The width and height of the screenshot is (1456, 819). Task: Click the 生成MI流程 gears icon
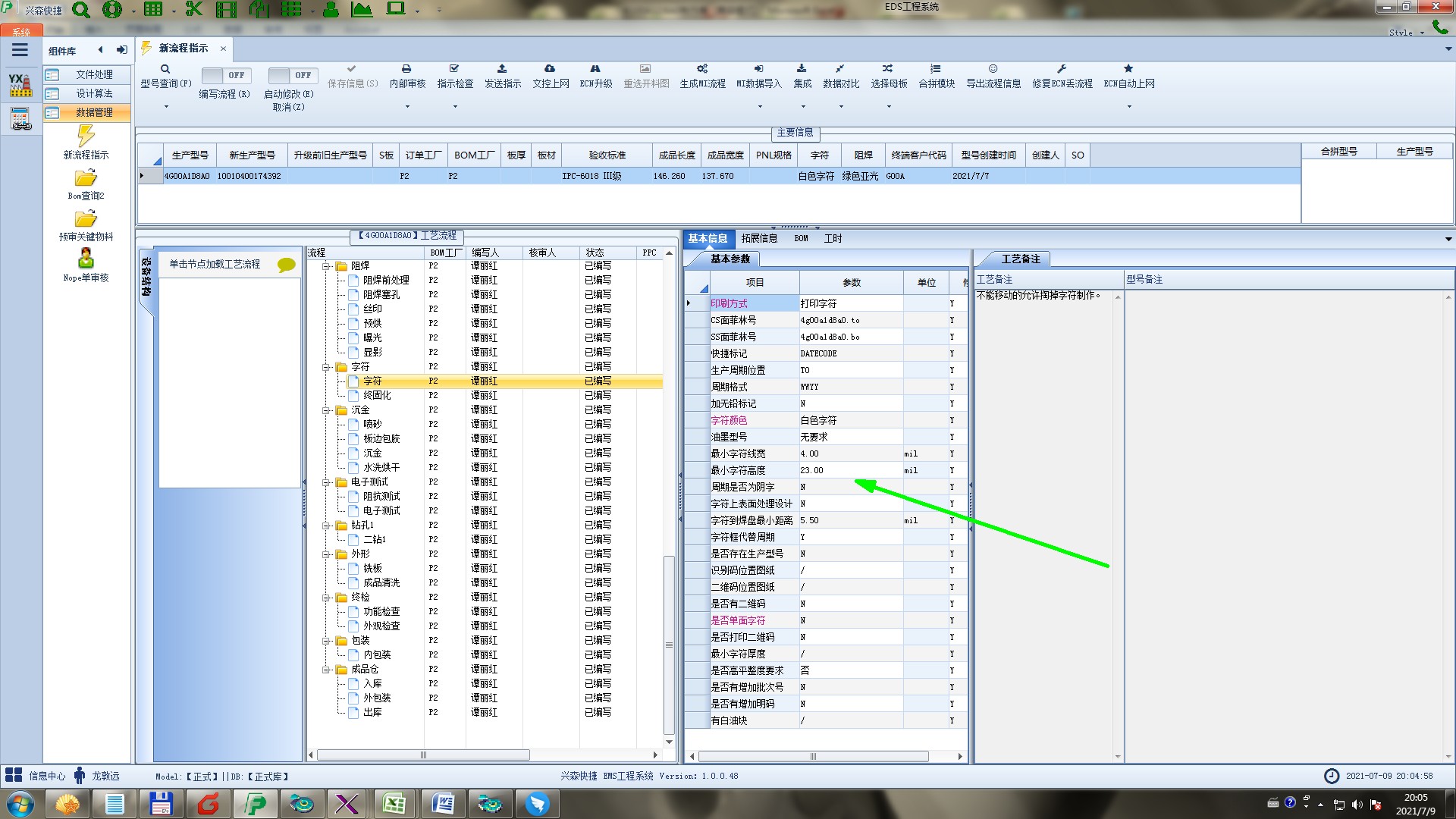click(702, 69)
